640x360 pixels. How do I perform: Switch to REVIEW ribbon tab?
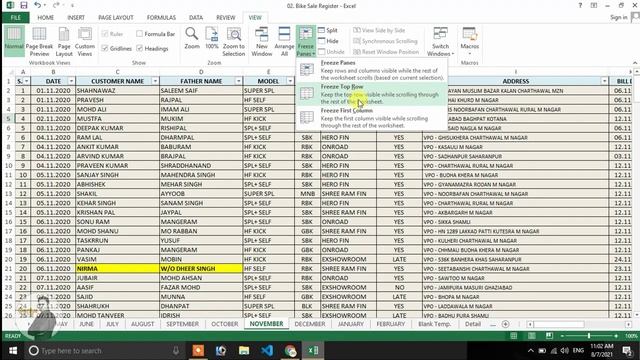click(x=226, y=18)
